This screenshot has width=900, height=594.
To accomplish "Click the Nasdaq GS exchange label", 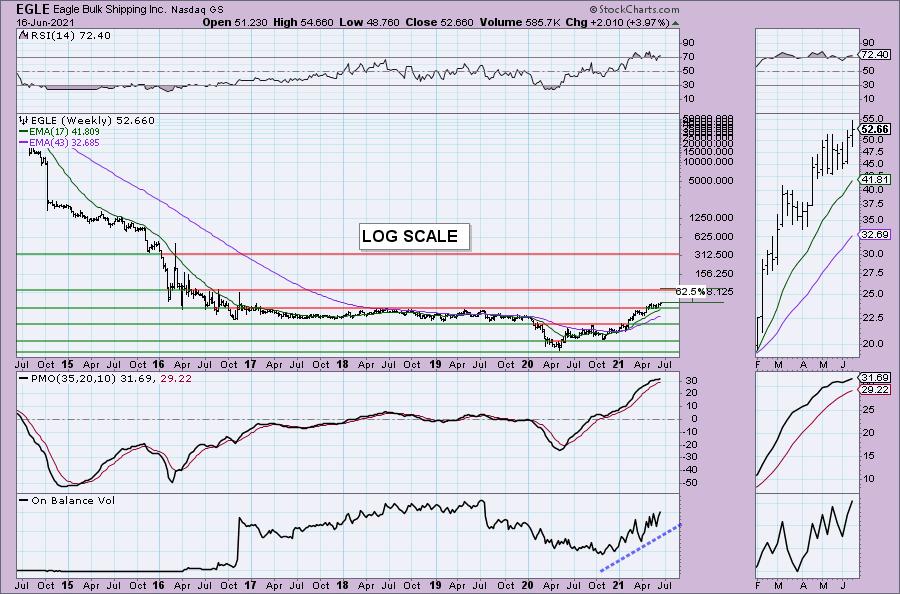I will 197,10.
